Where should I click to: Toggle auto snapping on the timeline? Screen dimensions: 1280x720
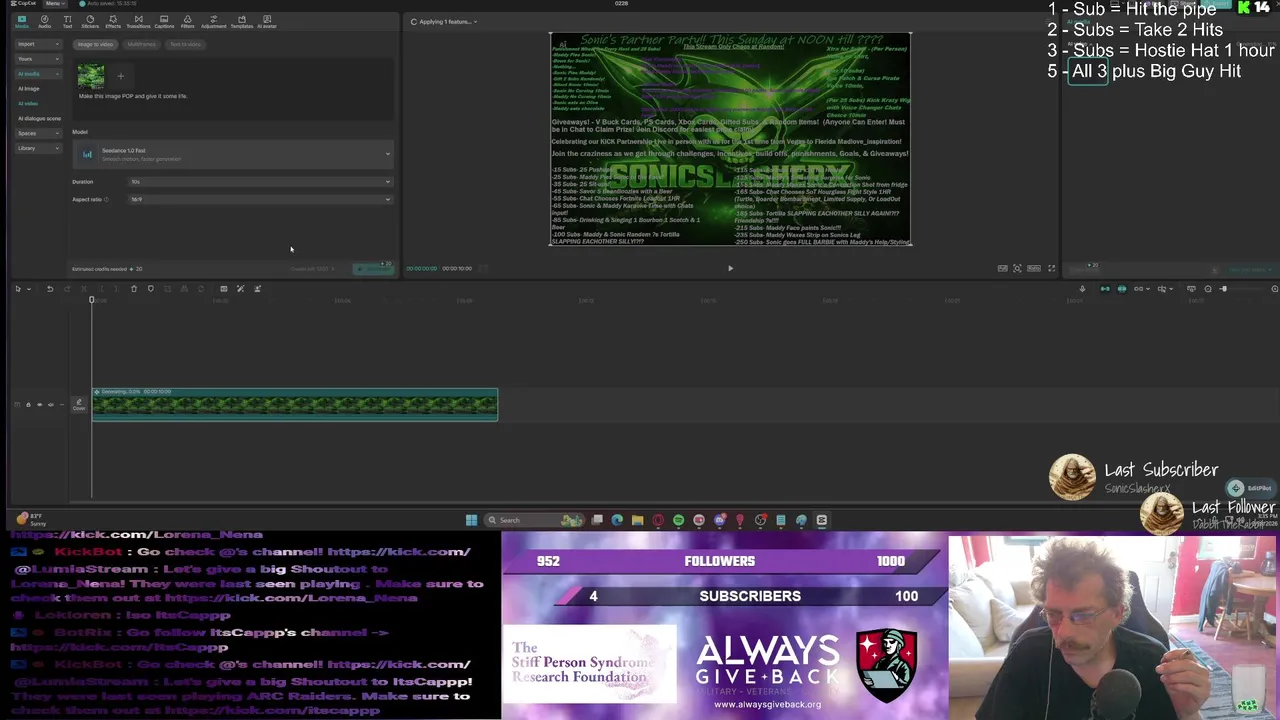(x=1122, y=289)
